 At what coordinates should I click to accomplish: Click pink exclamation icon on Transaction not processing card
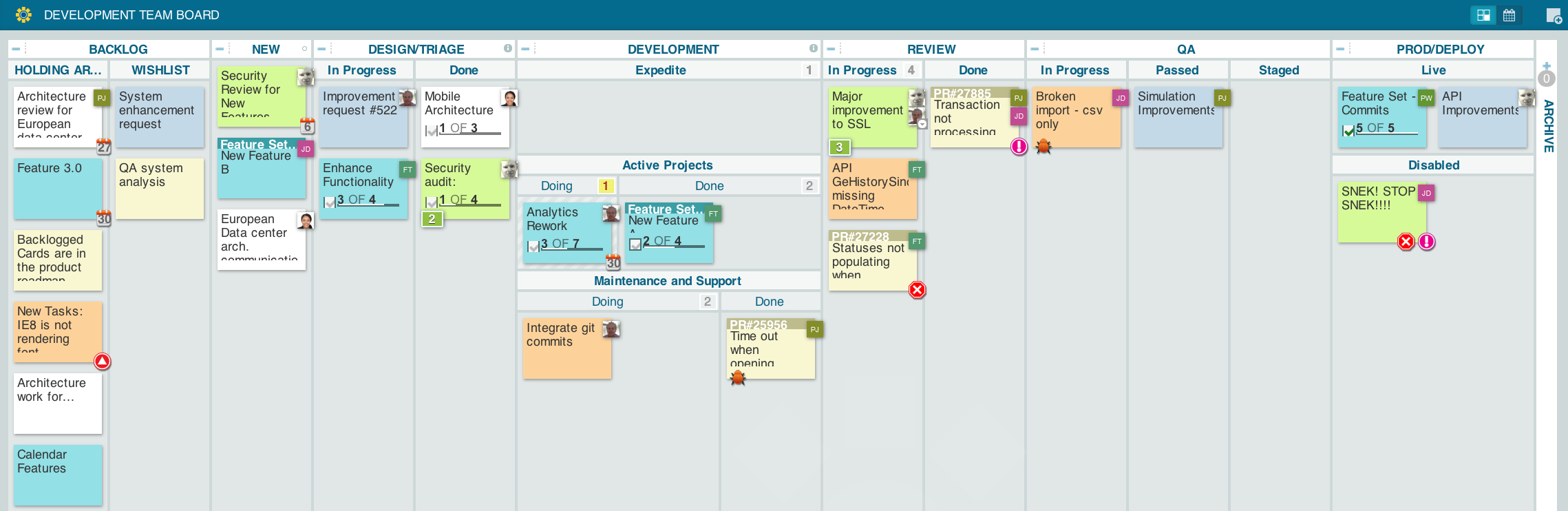pos(1019,146)
